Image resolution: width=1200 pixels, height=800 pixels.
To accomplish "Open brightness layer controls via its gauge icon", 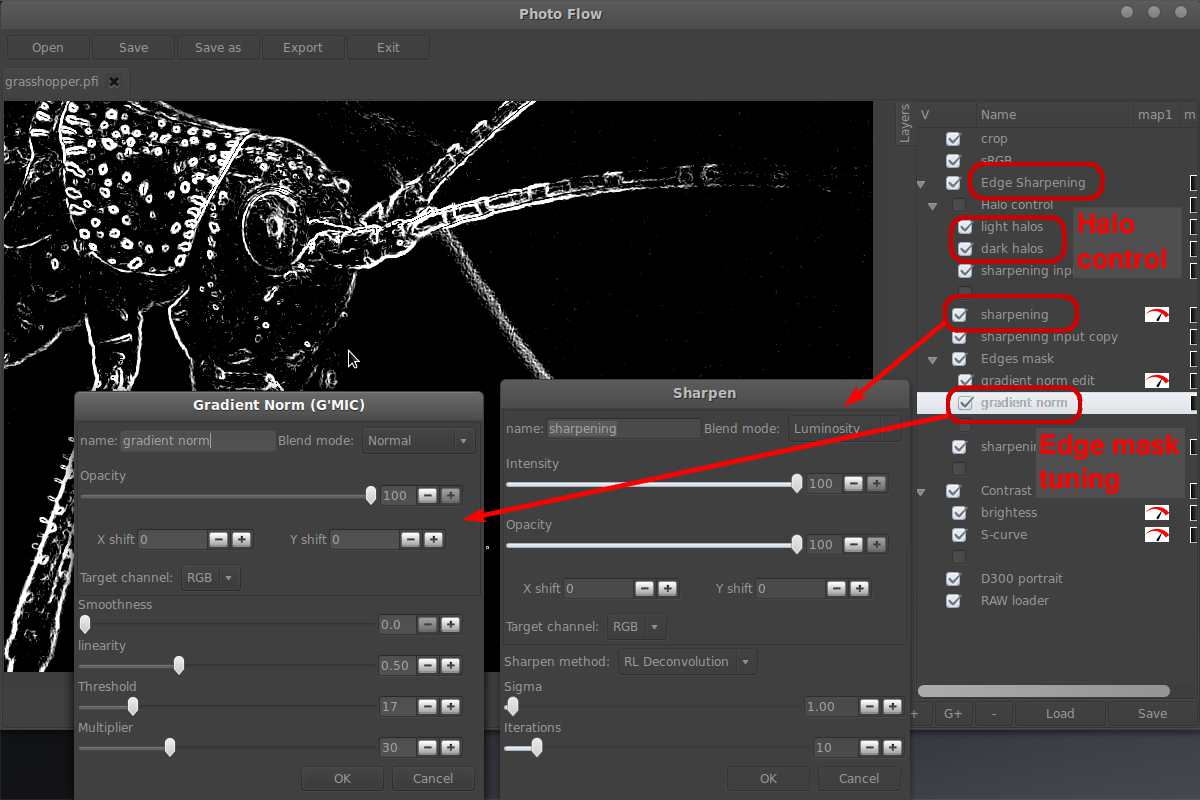I will (x=1157, y=512).
